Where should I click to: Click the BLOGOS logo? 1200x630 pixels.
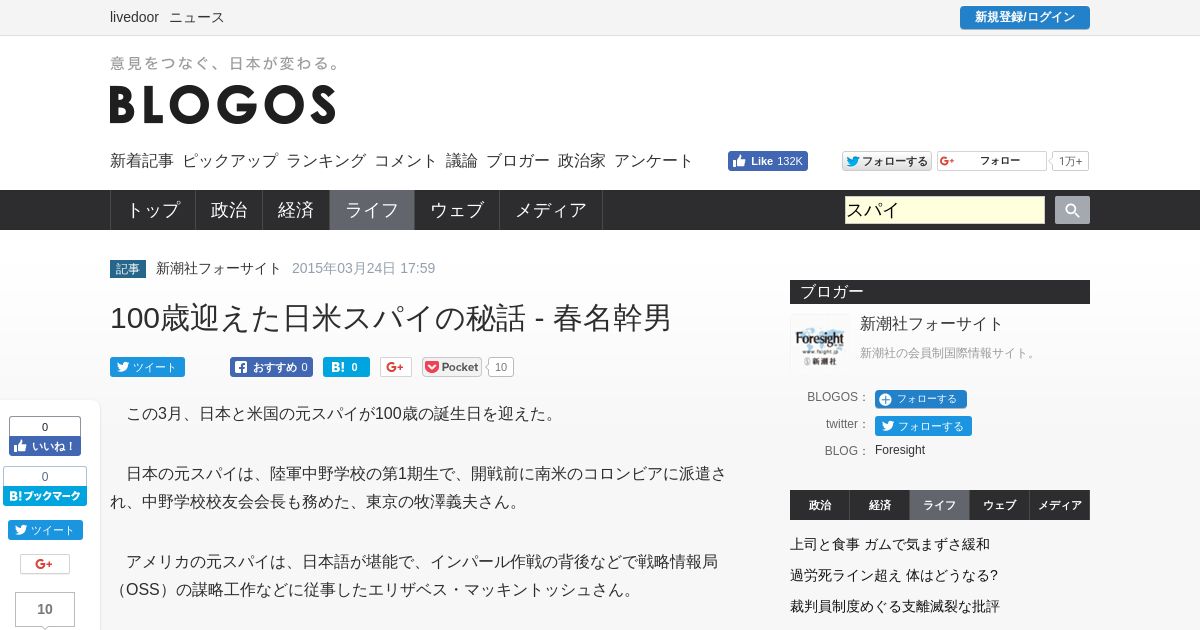coord(223,104)
